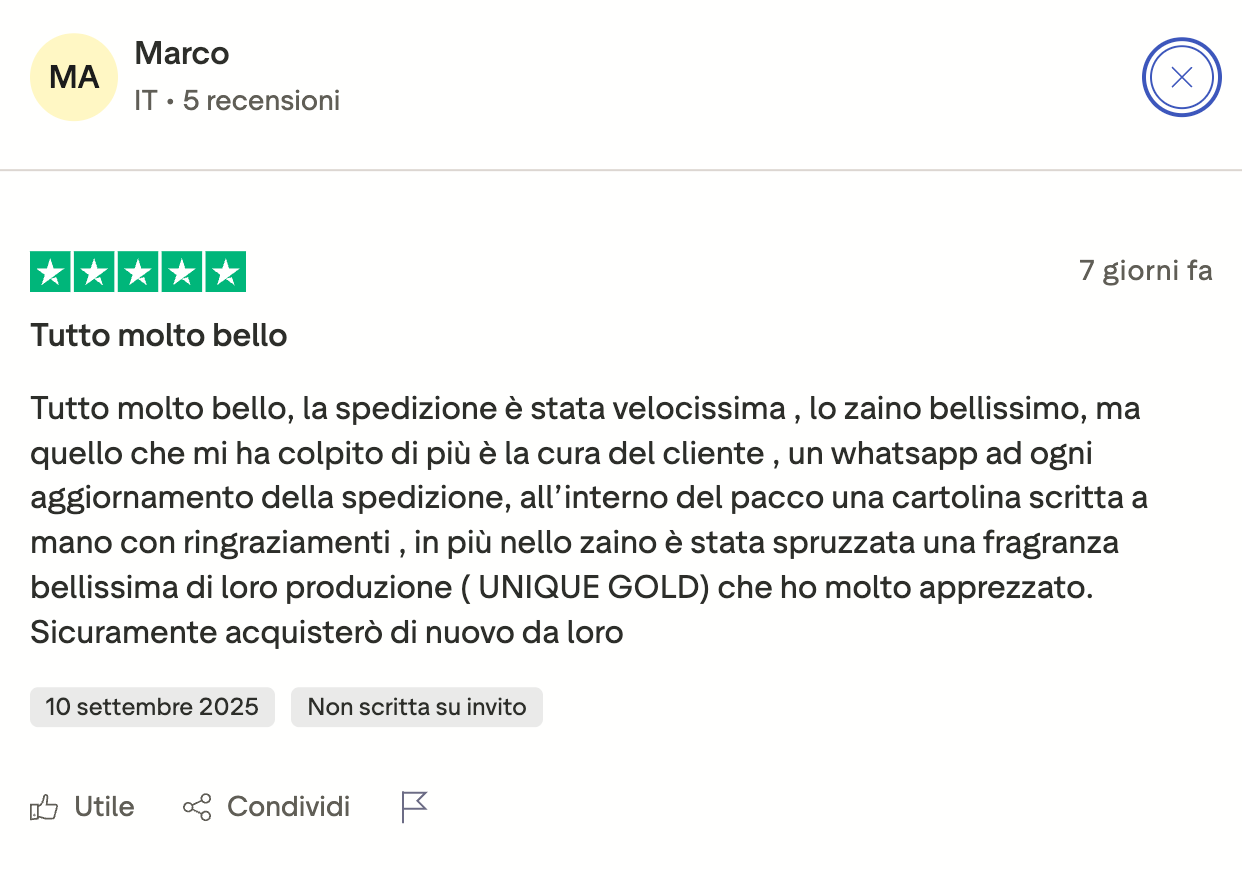1242x870 pixels.
Task: Click the IT country code label
Action: [146, 101]
